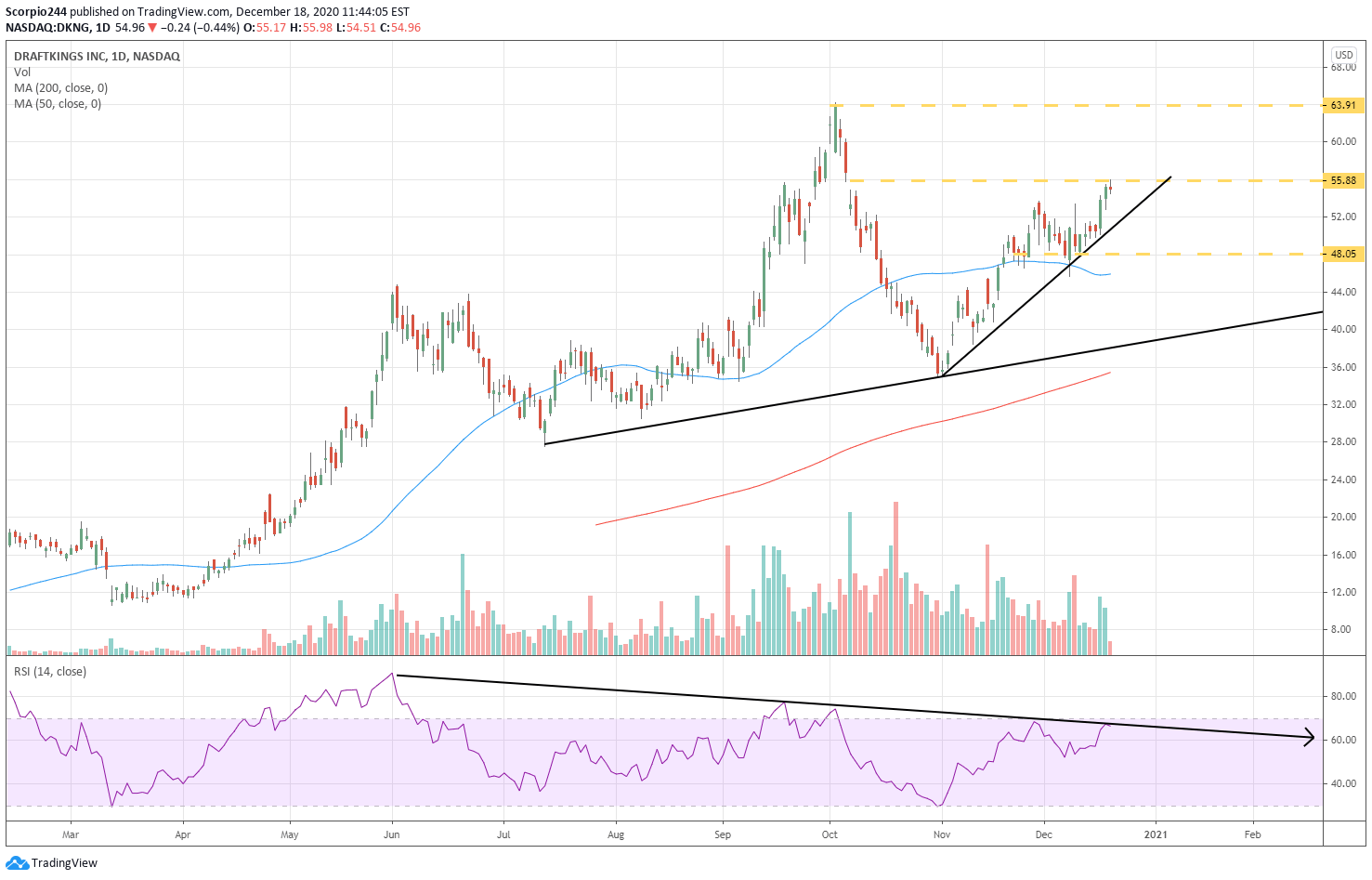Click the Jun date axis label
The image size is (1372, 880).
pos(392,835)
